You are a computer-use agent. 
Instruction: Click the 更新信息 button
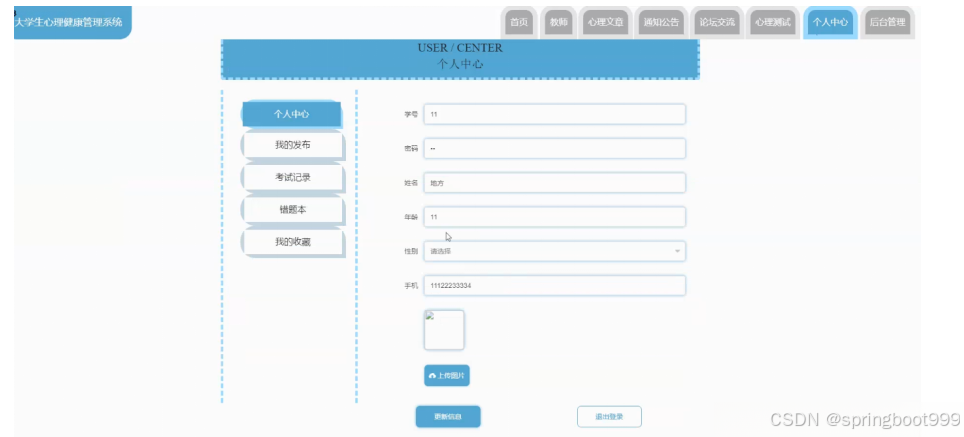tap(448, 417)
